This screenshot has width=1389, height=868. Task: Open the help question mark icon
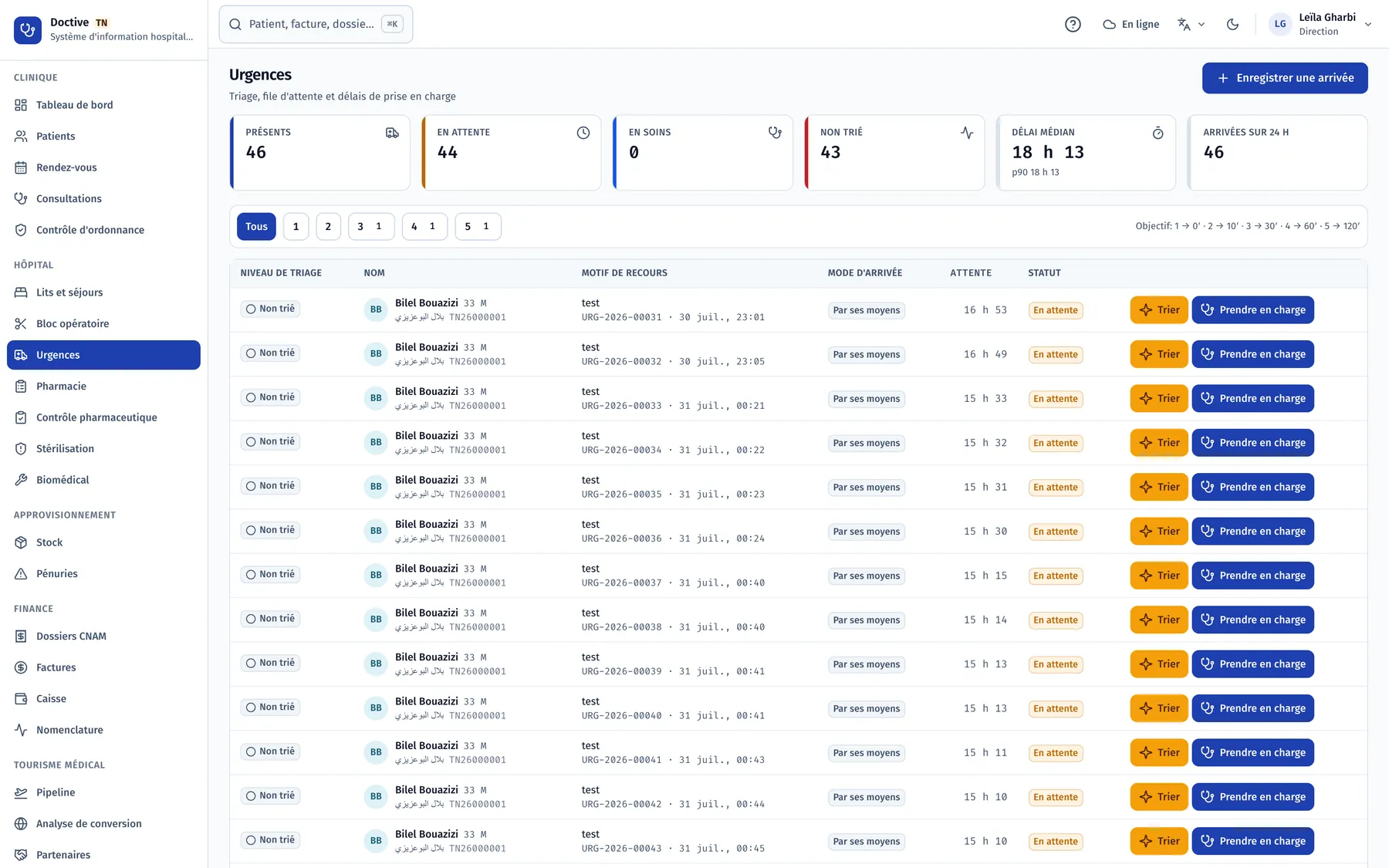[1073, 25]
